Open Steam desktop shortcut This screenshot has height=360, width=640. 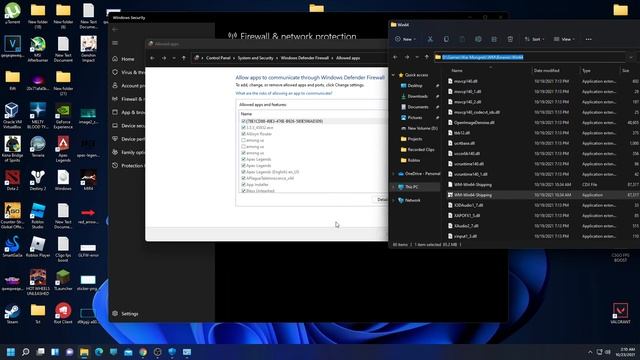(x=12, y=314)
